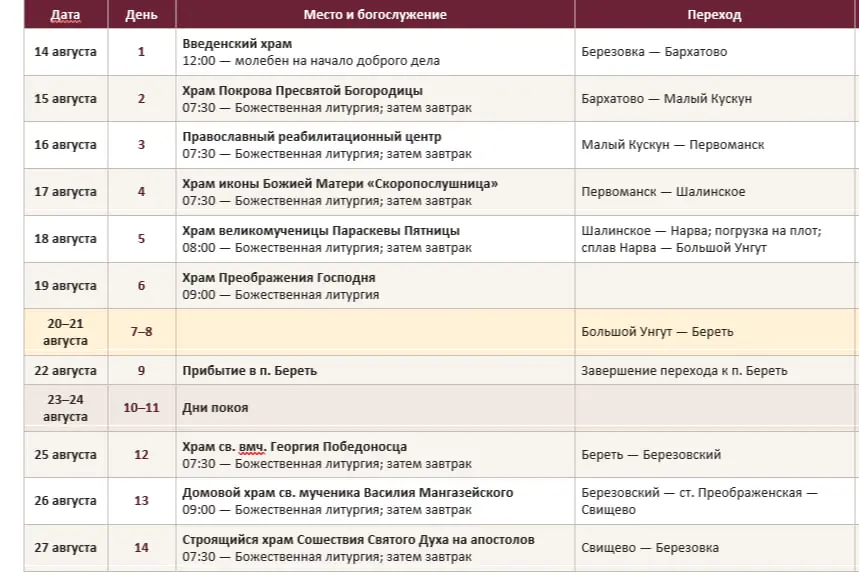The image size is (859, 573).
Task: Select the '14 августа' date cell
Action: point(65,52)
